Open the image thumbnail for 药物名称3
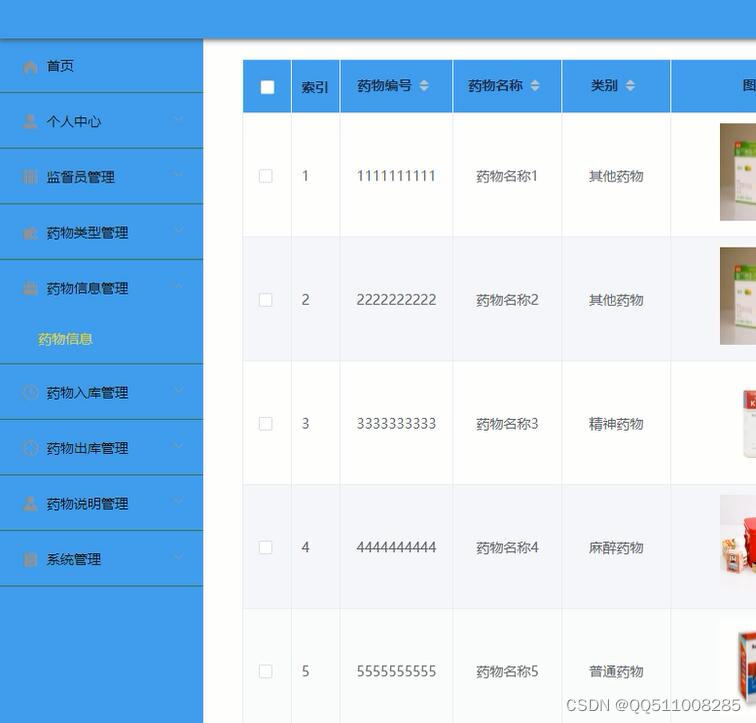Image resolution: width=756 pixels, height=723 pixels. [x=749, y=424]
